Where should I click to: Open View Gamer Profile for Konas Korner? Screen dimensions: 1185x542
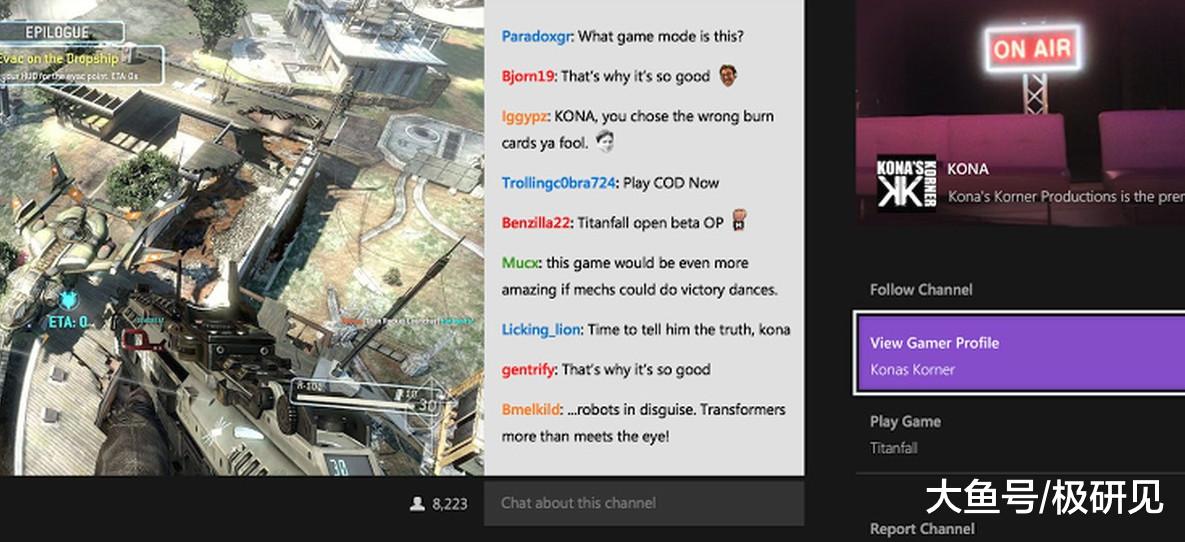pyautogui.click(x=1020, y=355)
